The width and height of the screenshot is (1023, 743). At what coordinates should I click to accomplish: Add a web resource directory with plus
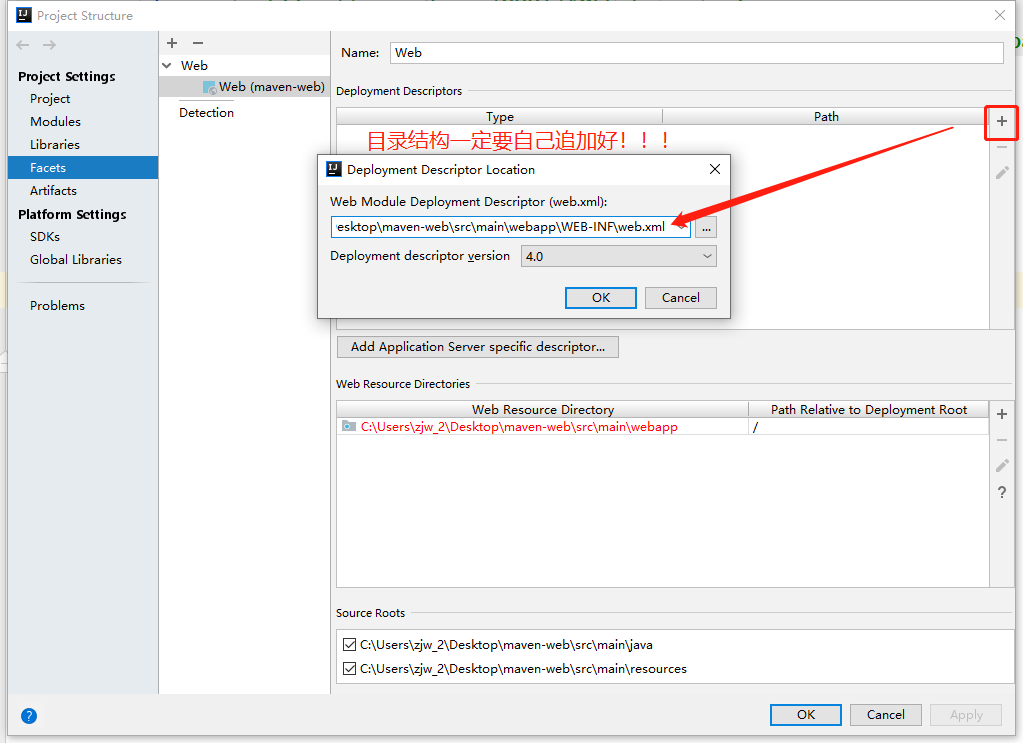pyautogui.click(x=1002, y=414)
